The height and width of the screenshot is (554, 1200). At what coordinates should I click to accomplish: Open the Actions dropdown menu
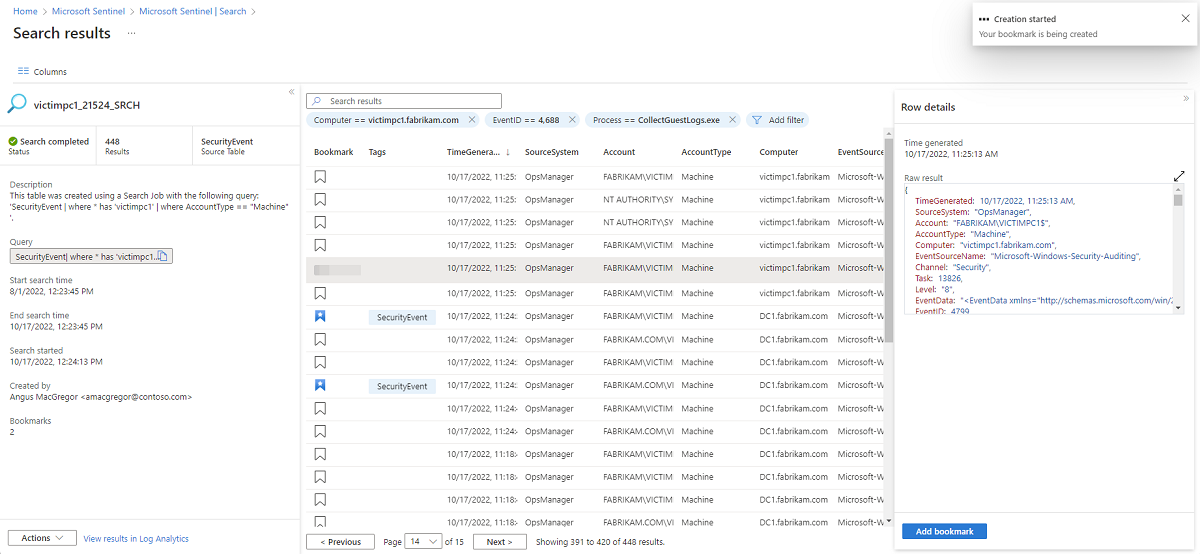[42, 538]
